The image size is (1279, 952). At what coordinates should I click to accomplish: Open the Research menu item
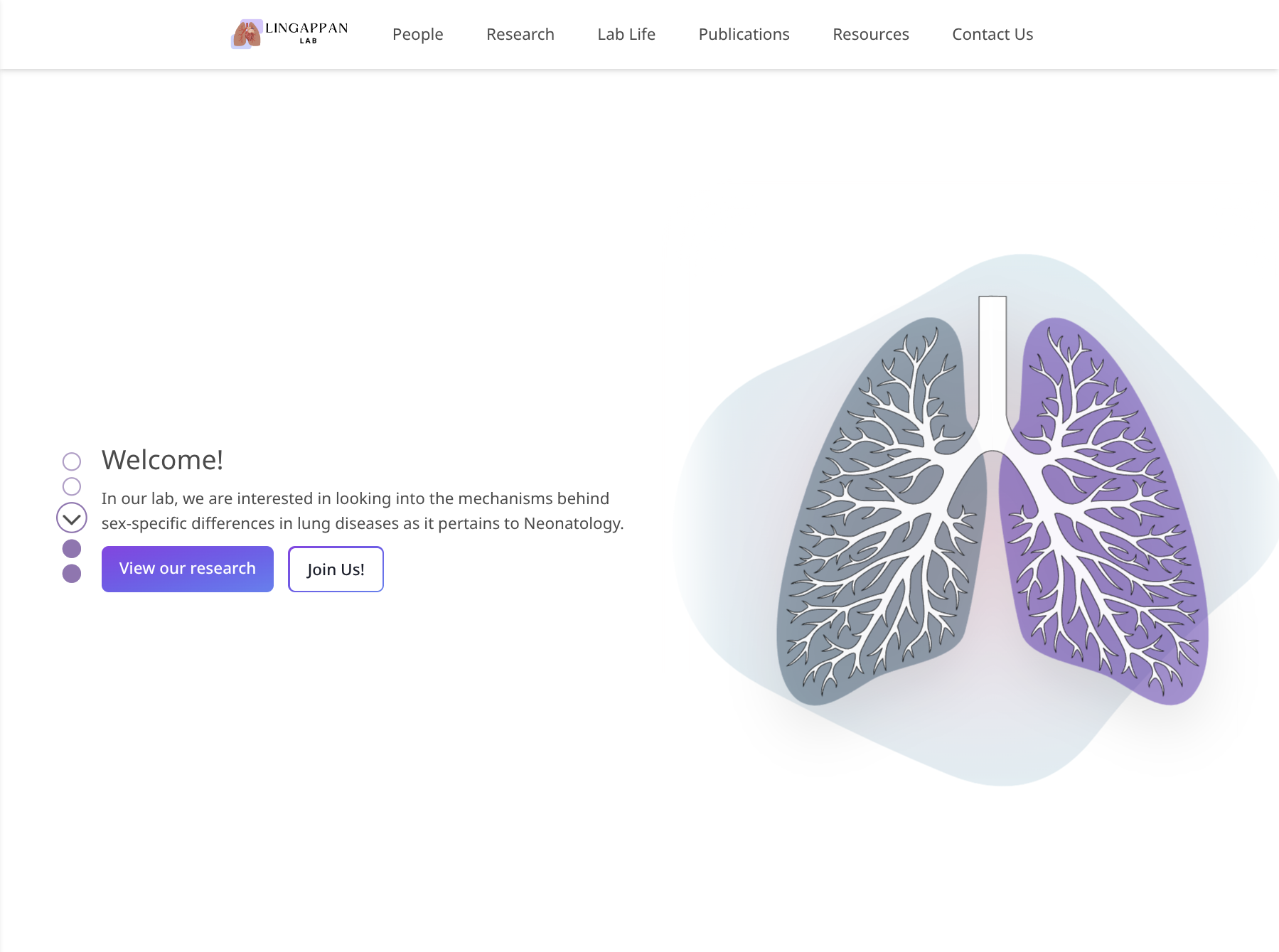coord(520,34)
